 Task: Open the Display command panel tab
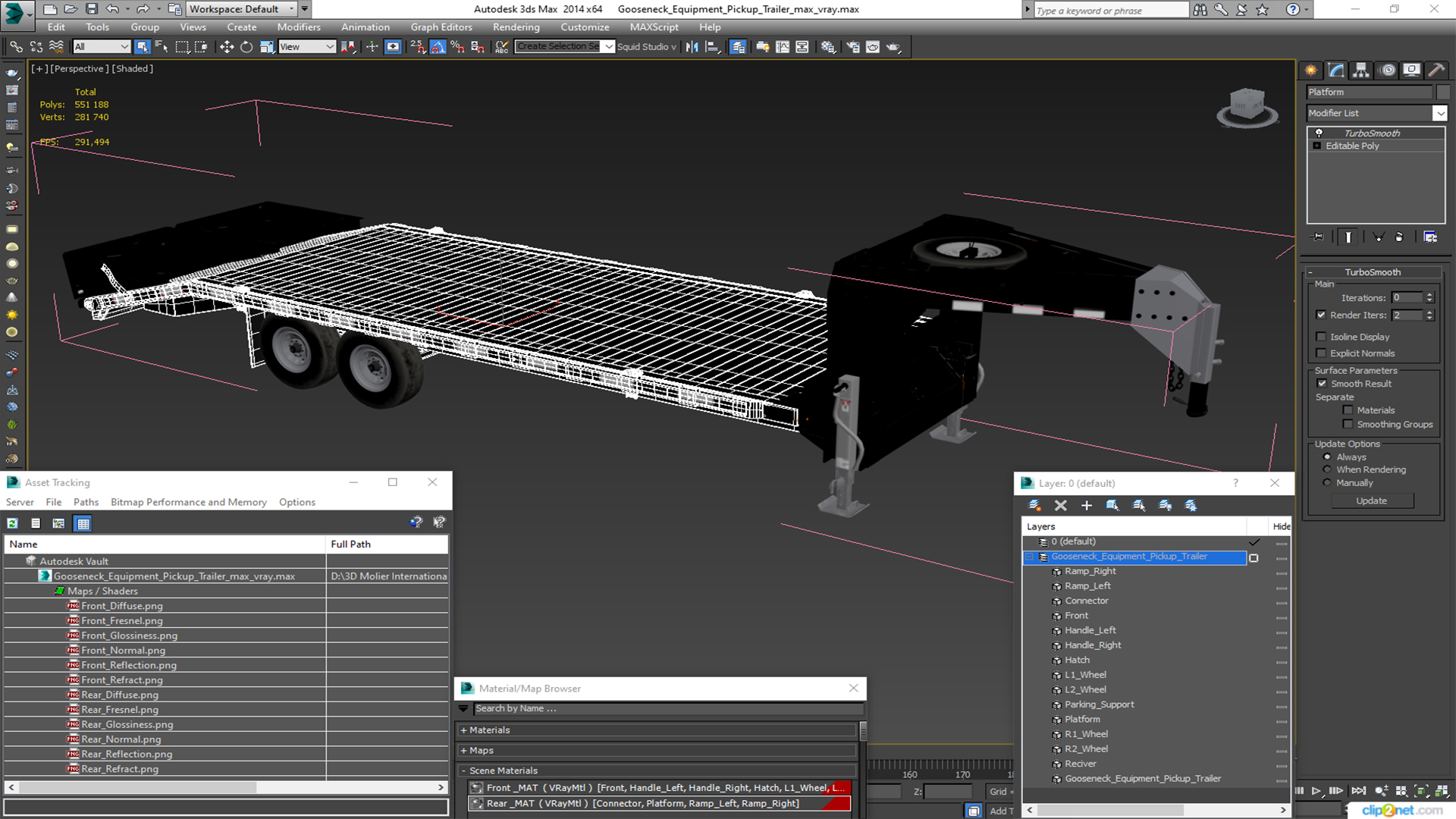click(1412, 71)
